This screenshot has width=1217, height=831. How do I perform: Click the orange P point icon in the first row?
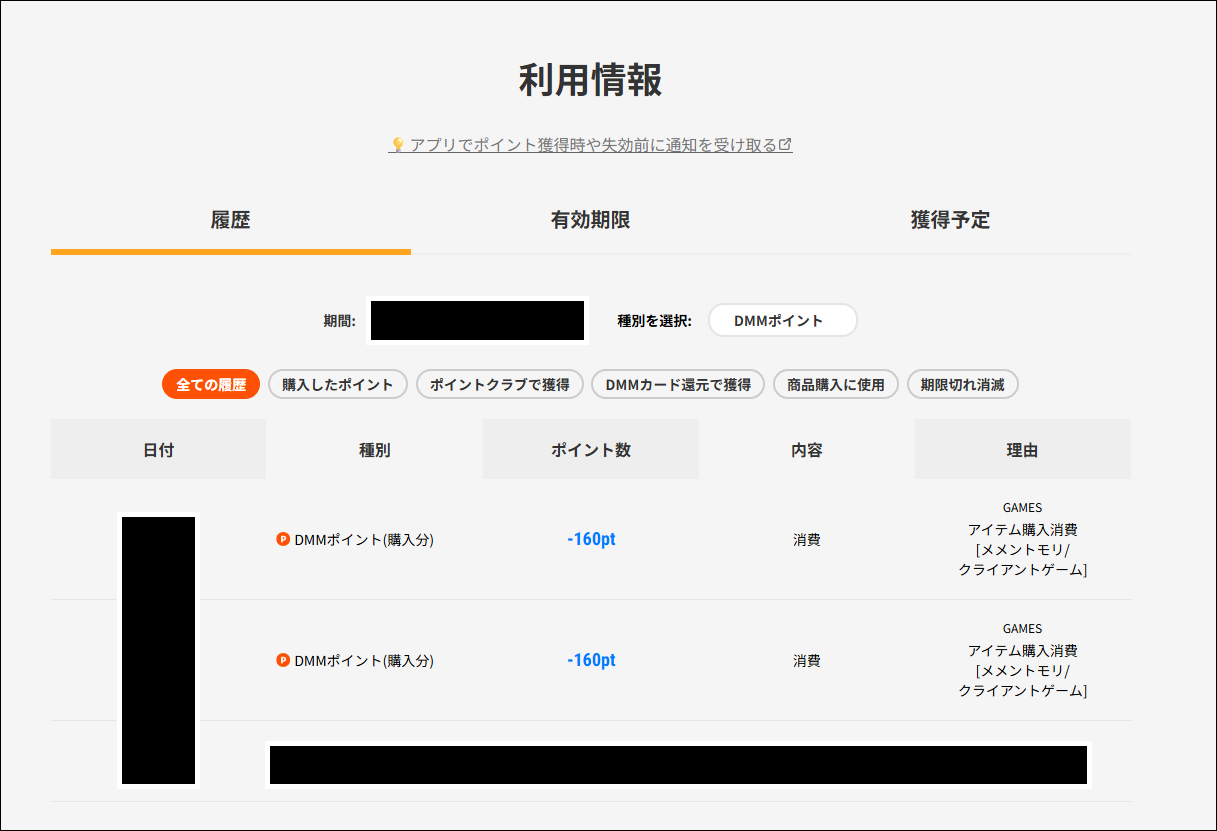click(x=284, y=538)
